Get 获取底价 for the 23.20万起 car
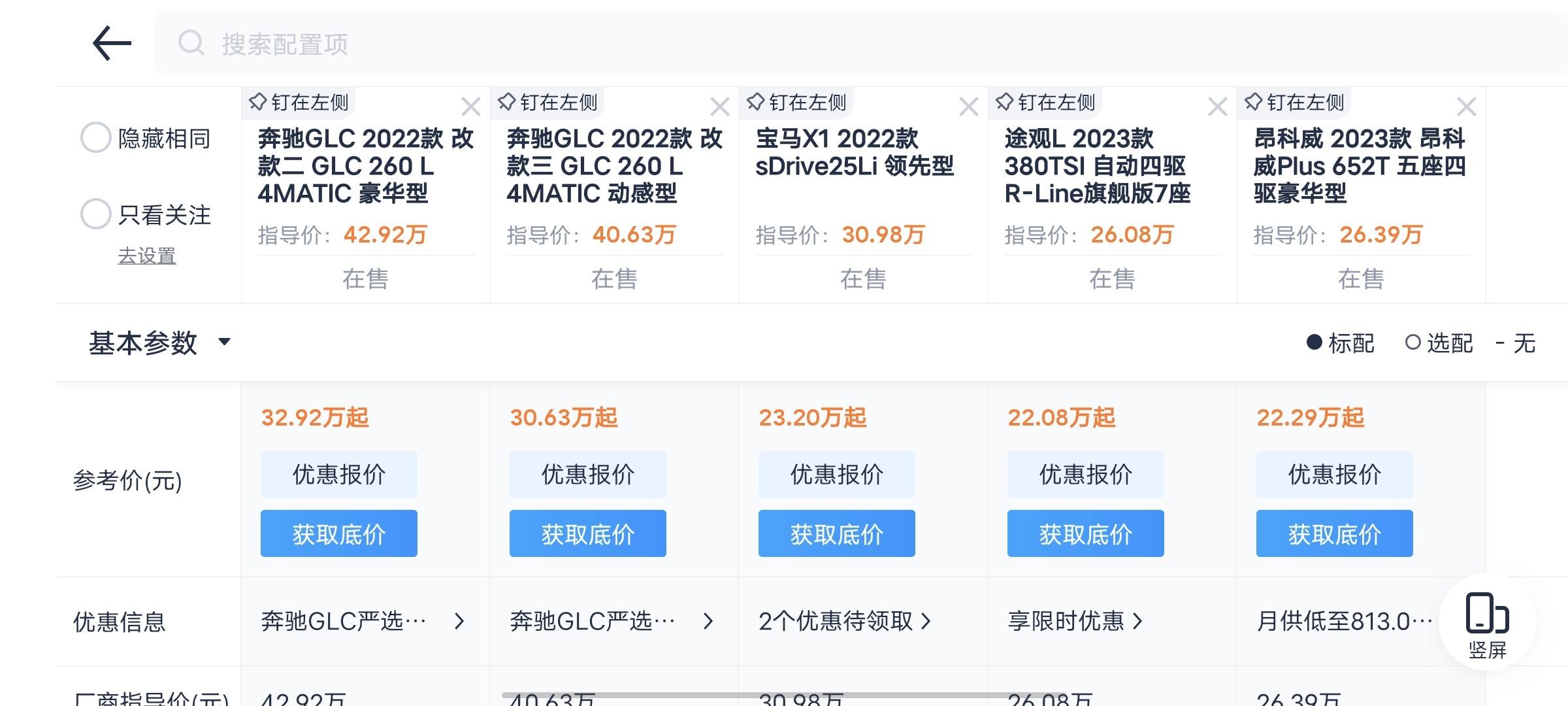The image size is (1568, 706). tap(837, 533)
